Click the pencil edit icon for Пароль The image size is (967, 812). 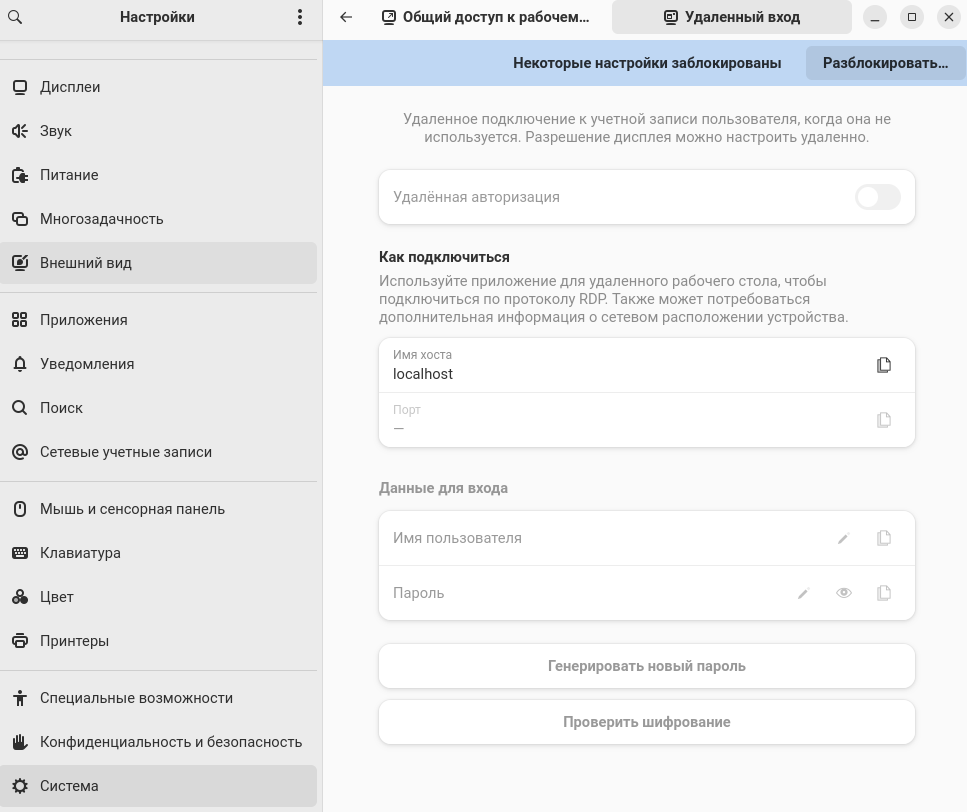pyautogui.click(x=803, y=594)
